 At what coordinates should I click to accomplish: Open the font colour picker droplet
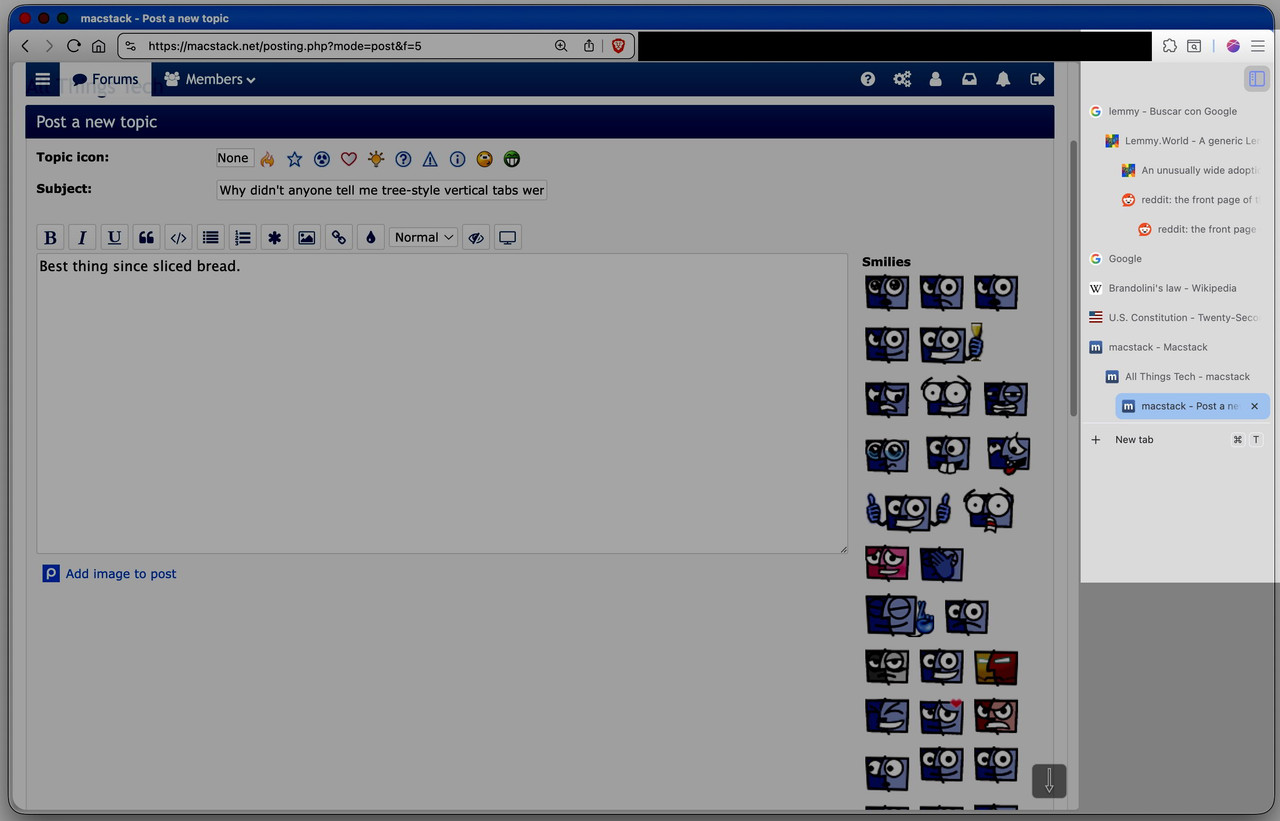point(370,237)
